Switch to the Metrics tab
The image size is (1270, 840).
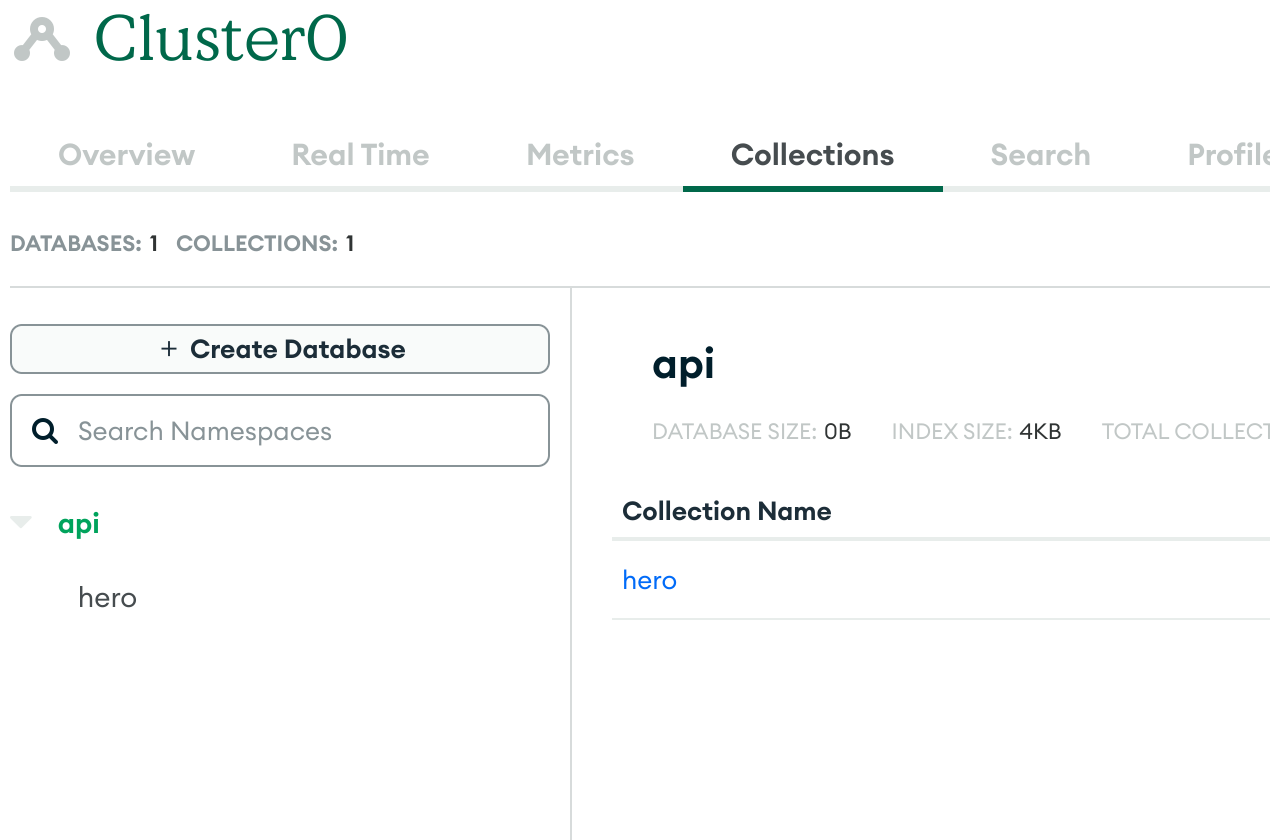point(580,155)
